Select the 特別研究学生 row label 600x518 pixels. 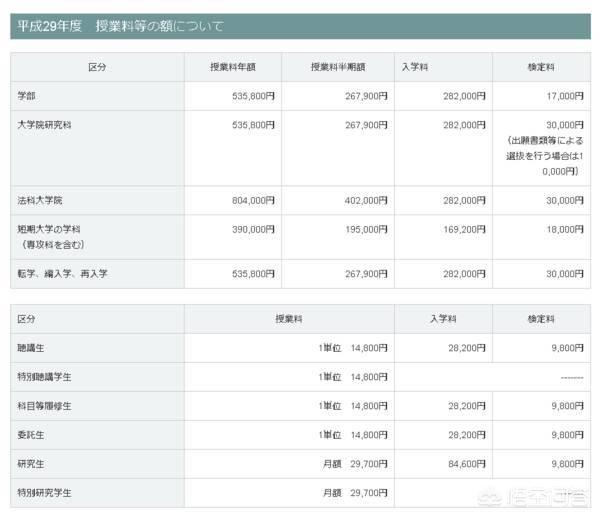pos(46,493)
